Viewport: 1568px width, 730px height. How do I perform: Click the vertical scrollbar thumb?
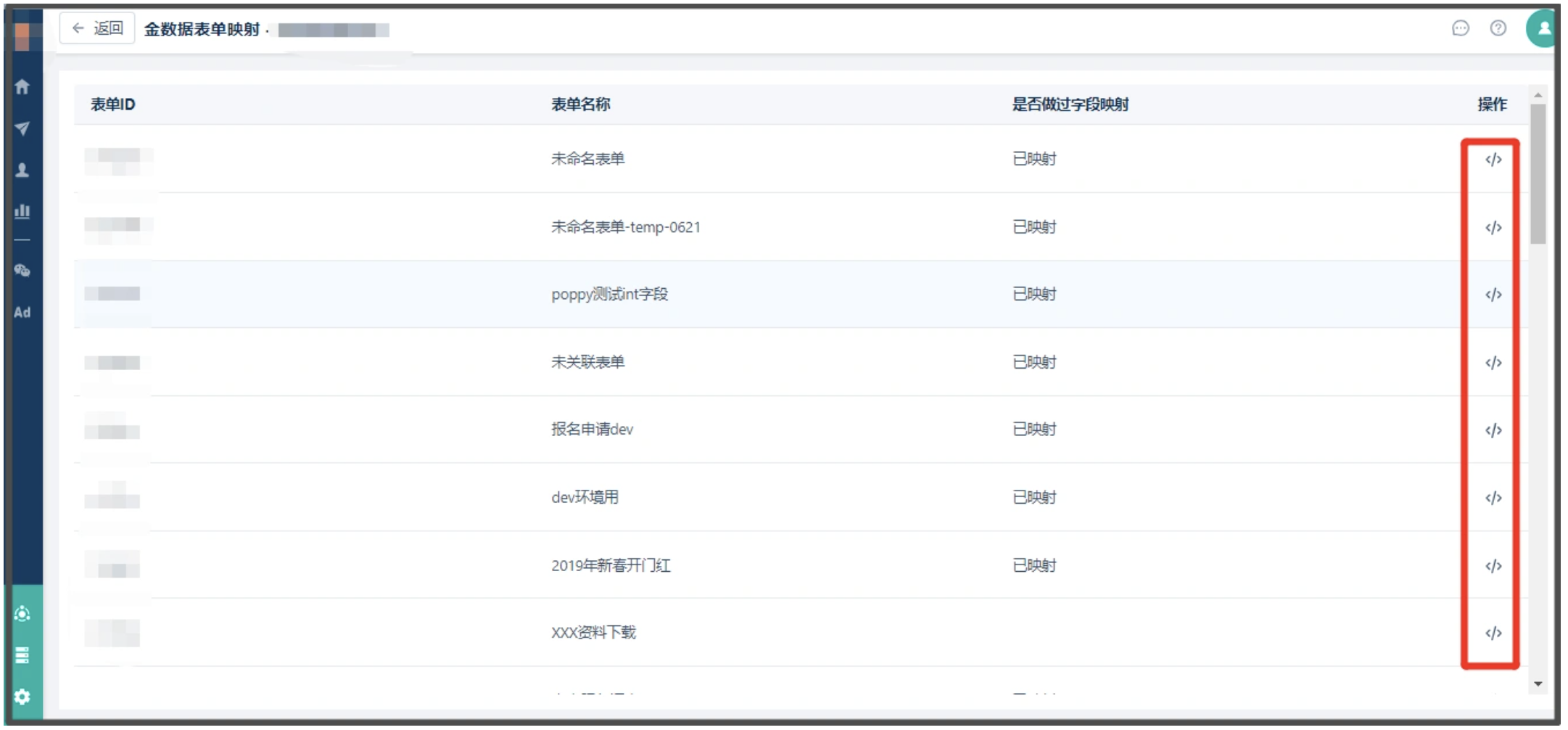tap(1538, 174)
